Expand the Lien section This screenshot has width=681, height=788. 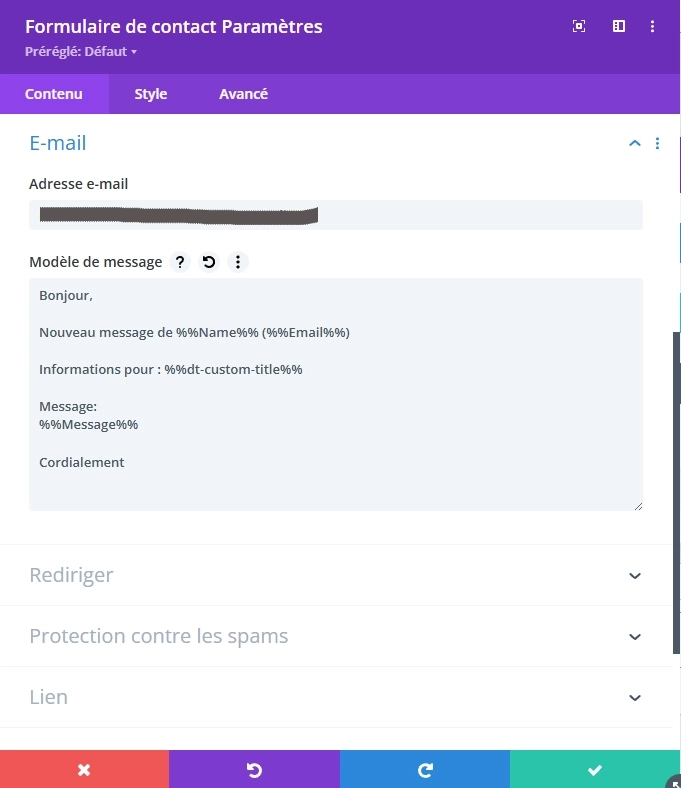pyautogui.click(x=336, y=698)
